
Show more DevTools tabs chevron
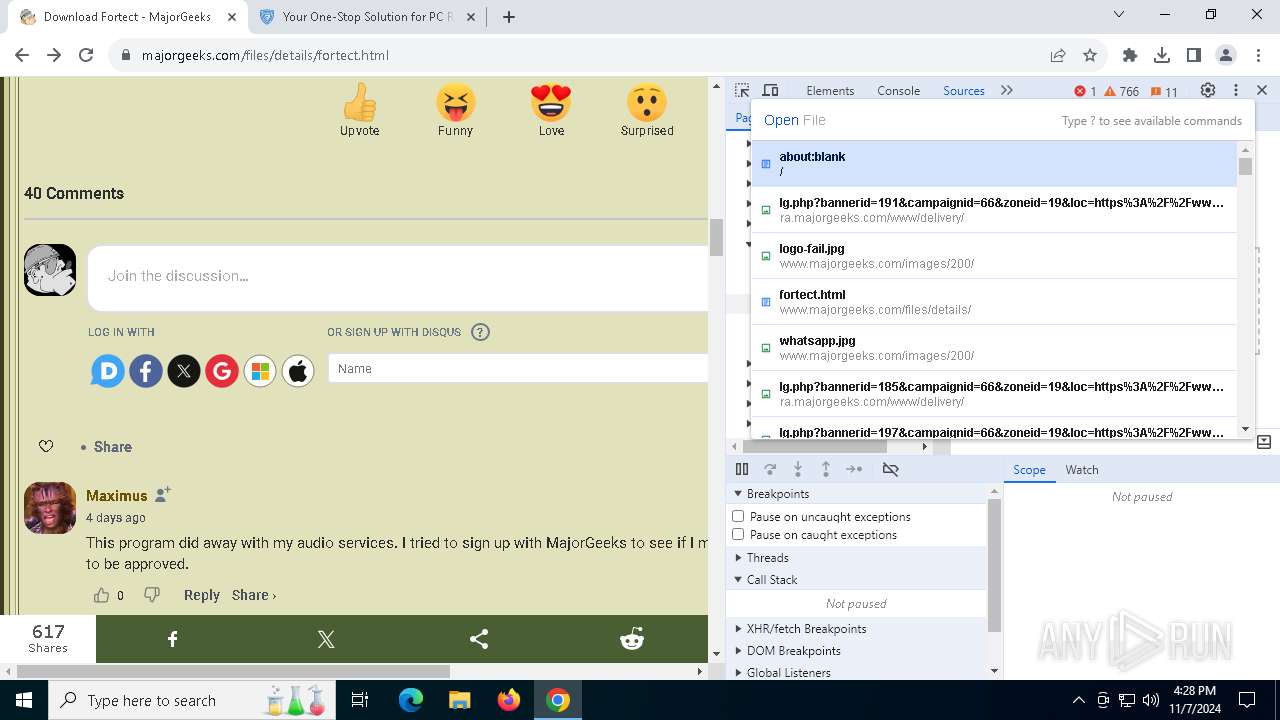tap(1007, 90)
